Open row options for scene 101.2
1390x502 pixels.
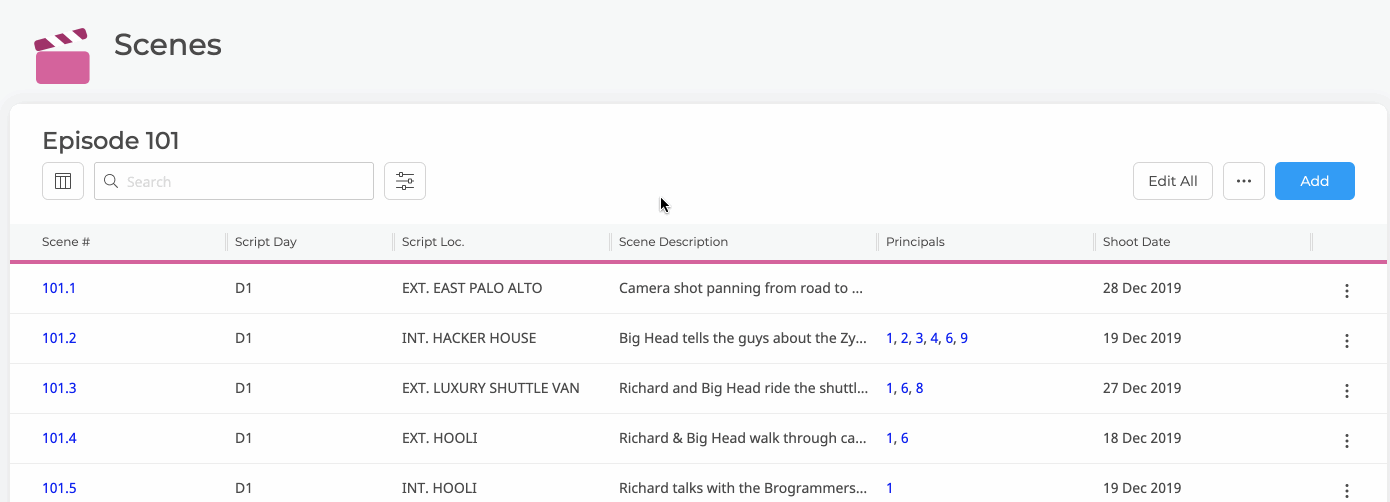pos(1347,341)
